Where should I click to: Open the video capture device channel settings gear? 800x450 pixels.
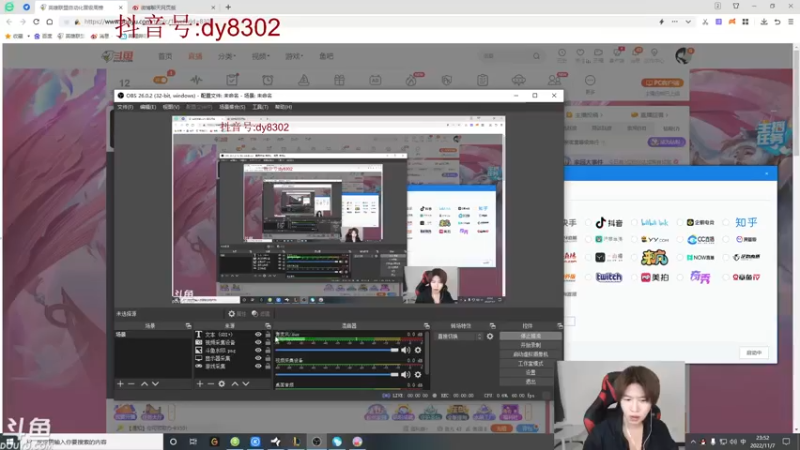pyautogui.click(x=418, y=374)
